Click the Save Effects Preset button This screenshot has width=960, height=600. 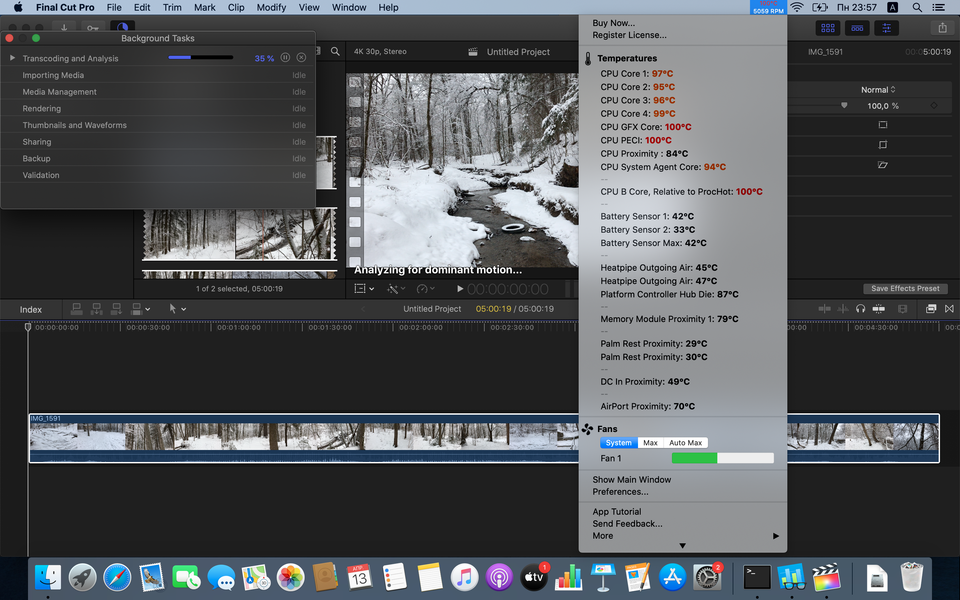905,289
